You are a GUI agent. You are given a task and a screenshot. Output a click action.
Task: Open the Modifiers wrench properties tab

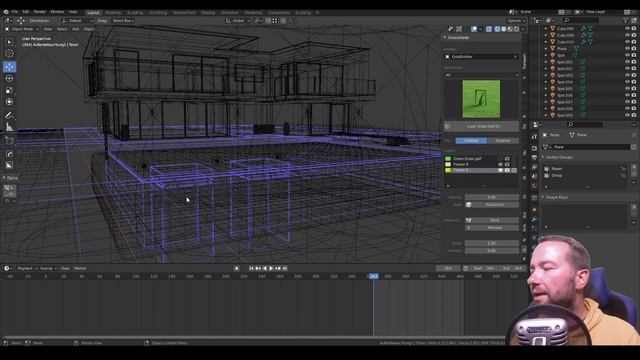534,219
